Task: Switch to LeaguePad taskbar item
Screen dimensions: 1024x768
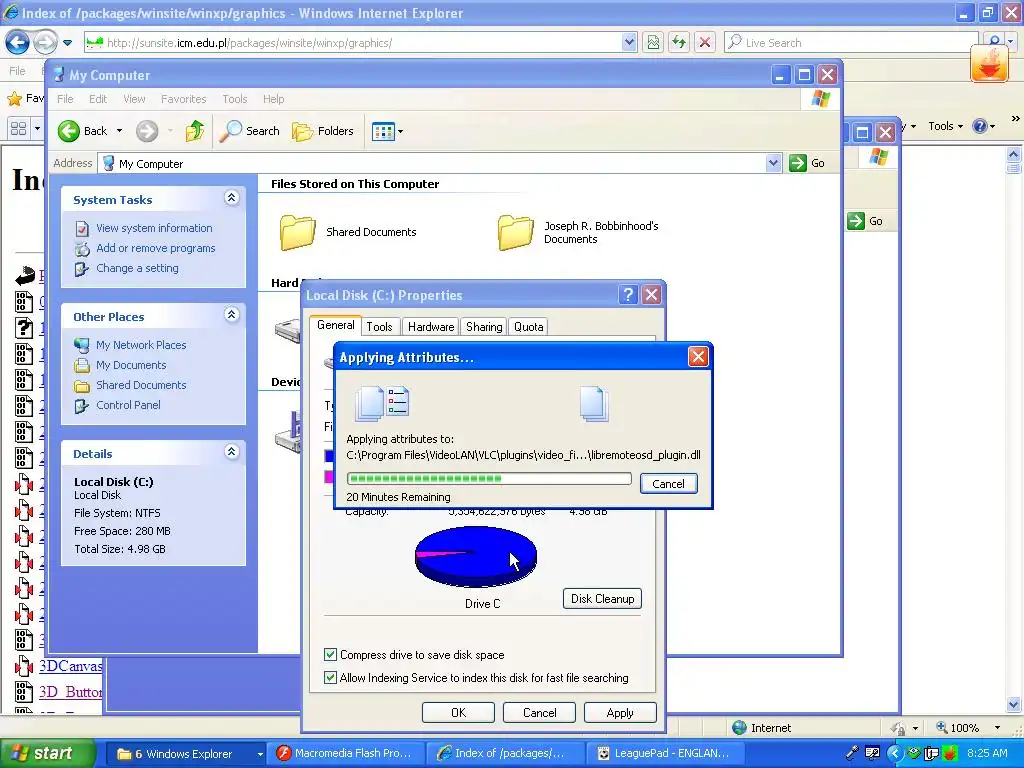Action: click(x=665, y=754)
